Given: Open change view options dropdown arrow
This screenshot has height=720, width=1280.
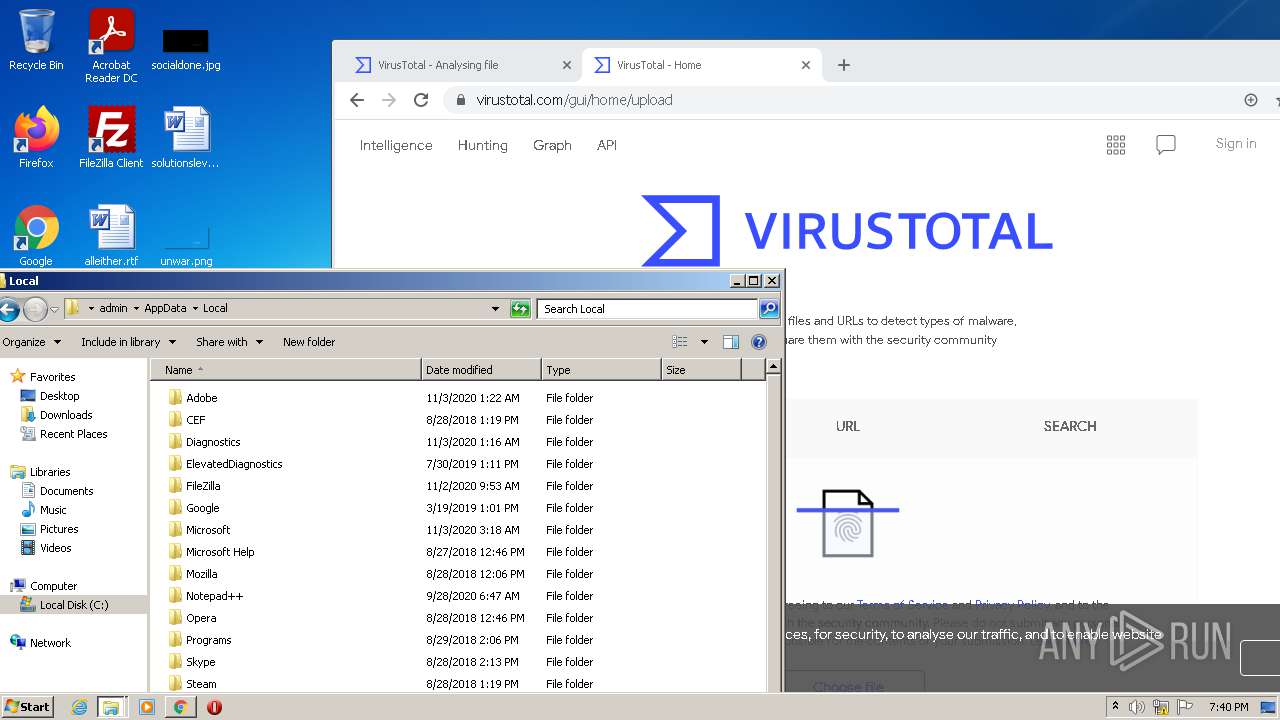Looking at the screenshot, I should click(704, 342).
